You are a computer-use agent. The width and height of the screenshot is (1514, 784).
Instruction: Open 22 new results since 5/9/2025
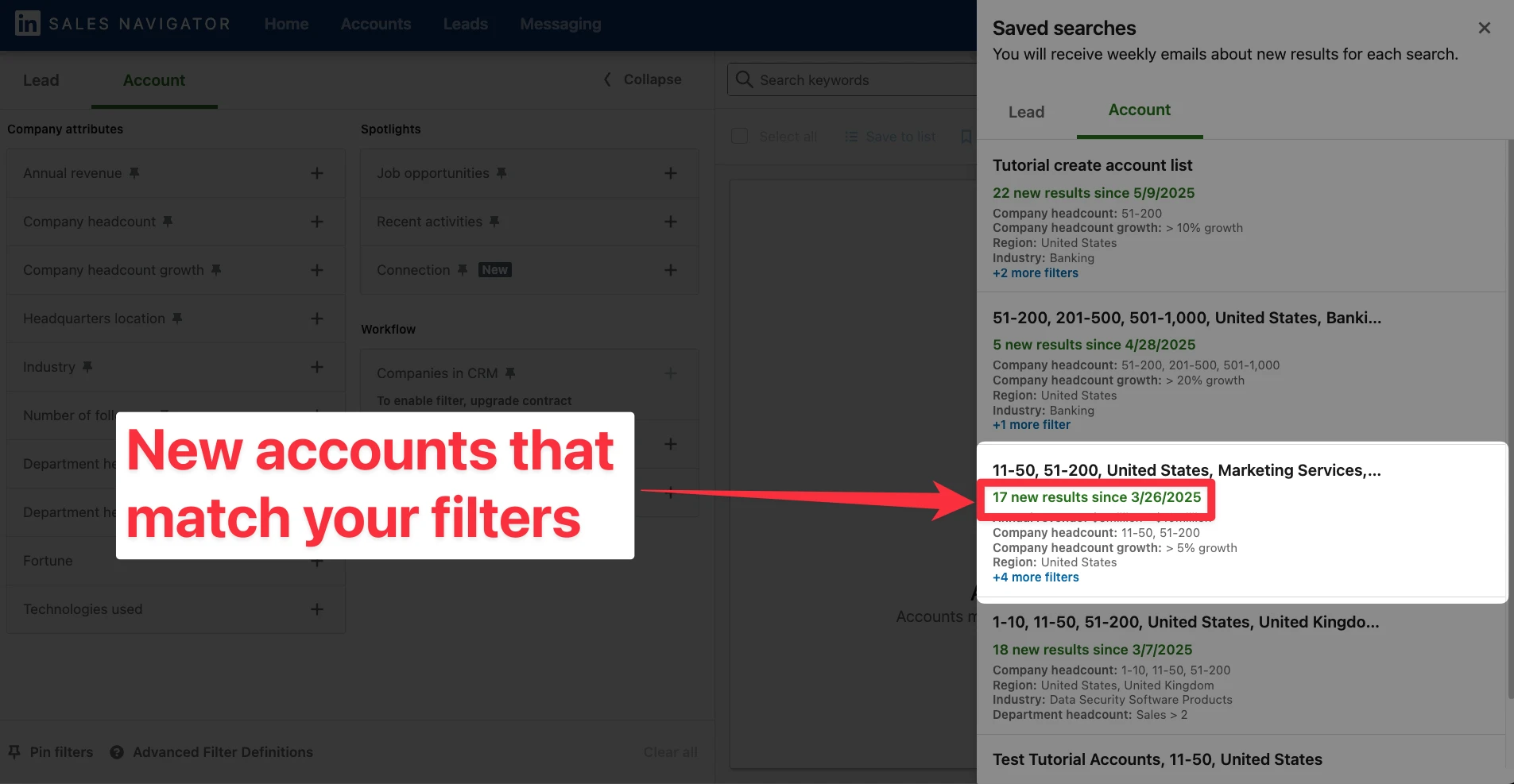coord(1094,193)
